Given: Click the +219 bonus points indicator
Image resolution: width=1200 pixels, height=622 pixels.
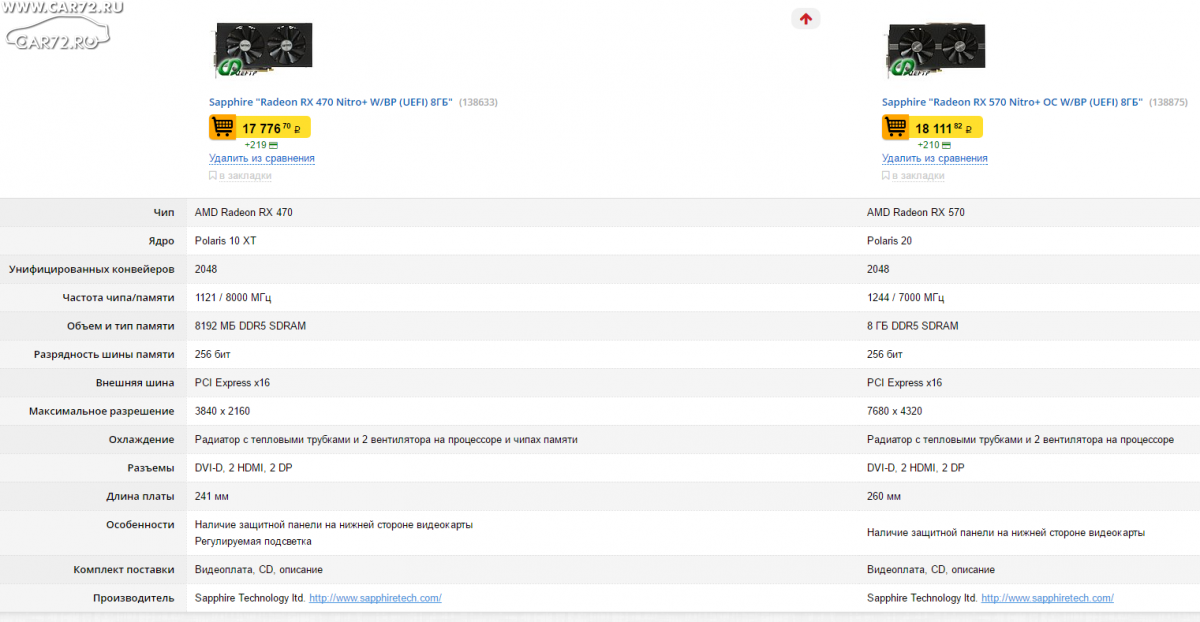Looking at the screenshot, I should tap(261, 145).
